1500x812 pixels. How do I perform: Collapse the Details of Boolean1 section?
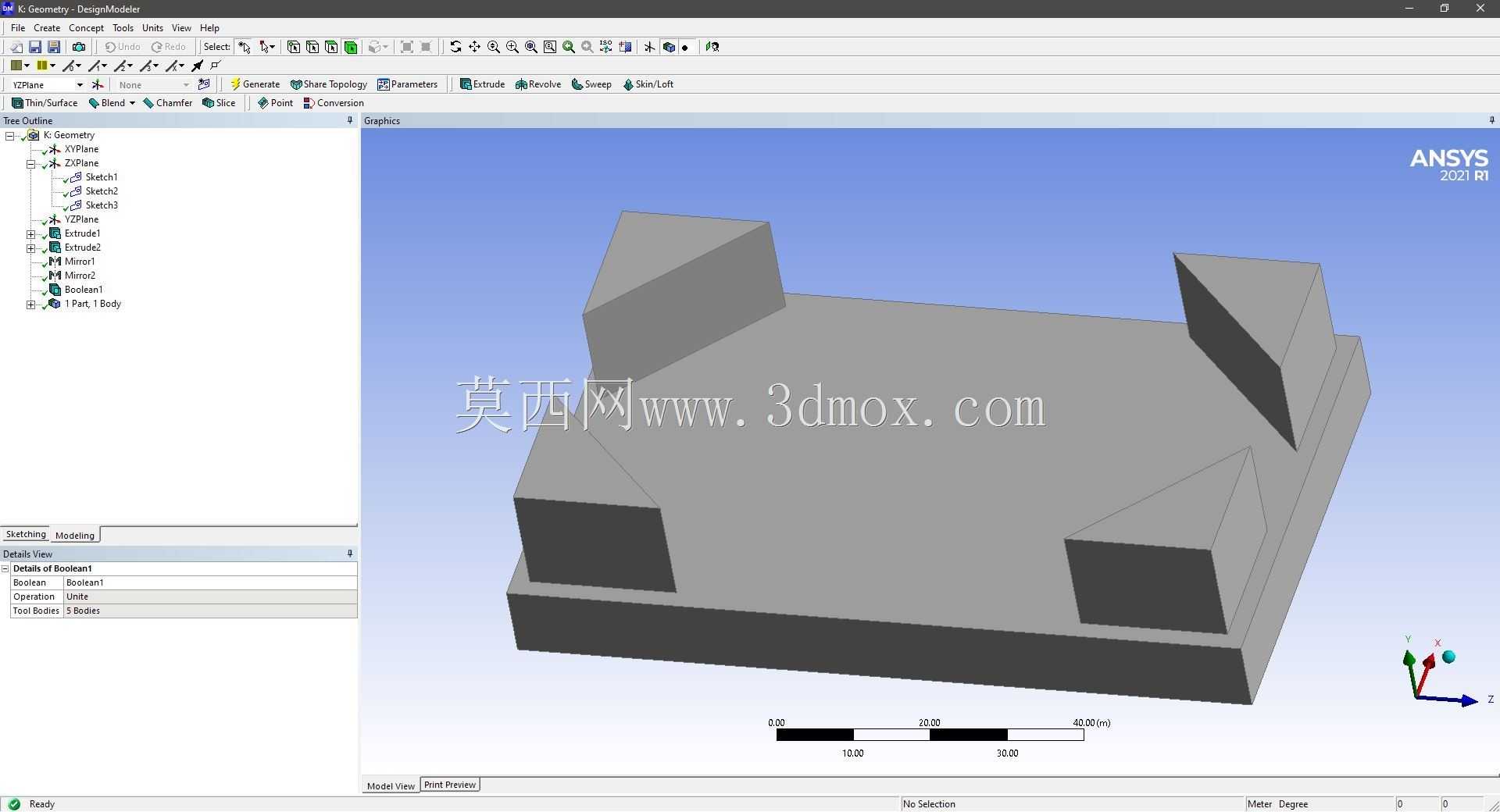pyautogui.click(x=5, y=568)
